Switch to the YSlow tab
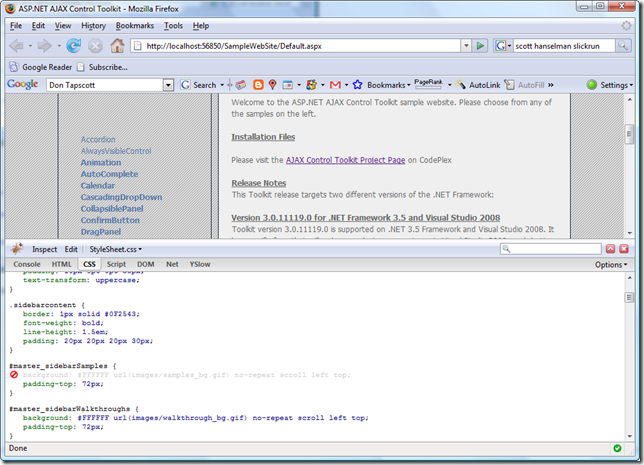This screenshot has width=644, height=465. tap(200, 265)
